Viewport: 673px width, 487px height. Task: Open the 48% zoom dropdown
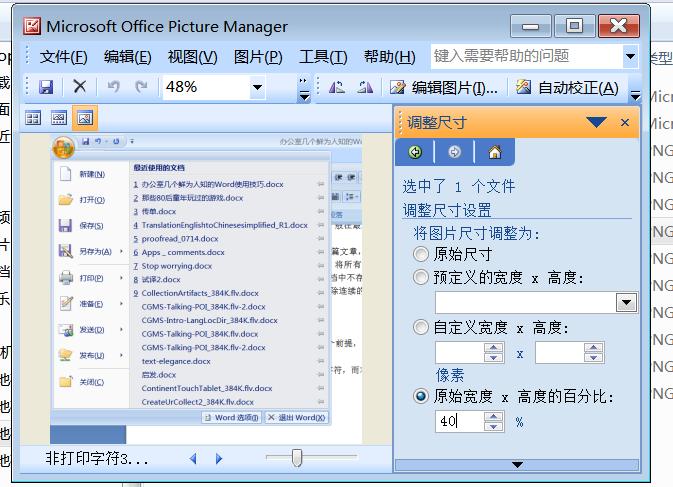click(257, 87)
